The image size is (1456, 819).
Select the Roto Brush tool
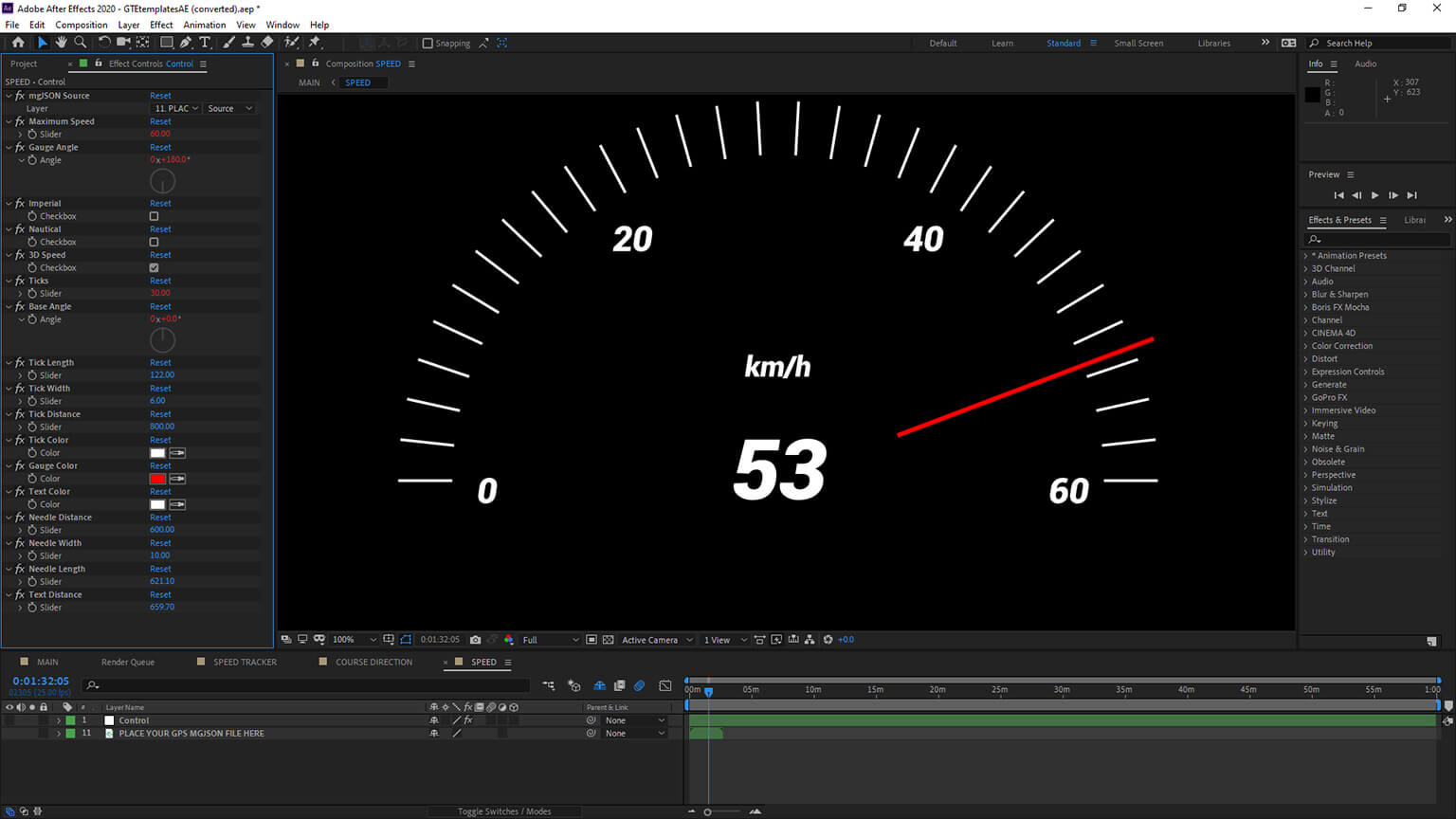tap(291, 43)
